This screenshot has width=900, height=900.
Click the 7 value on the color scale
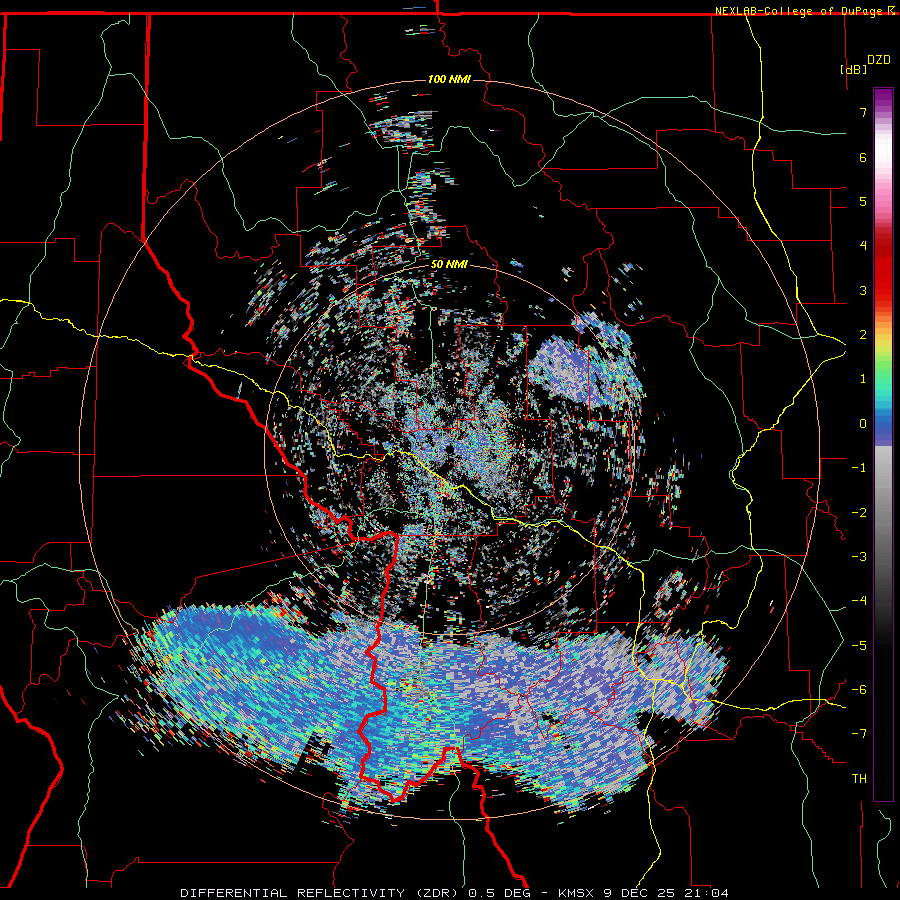click(x=863, y=112)
